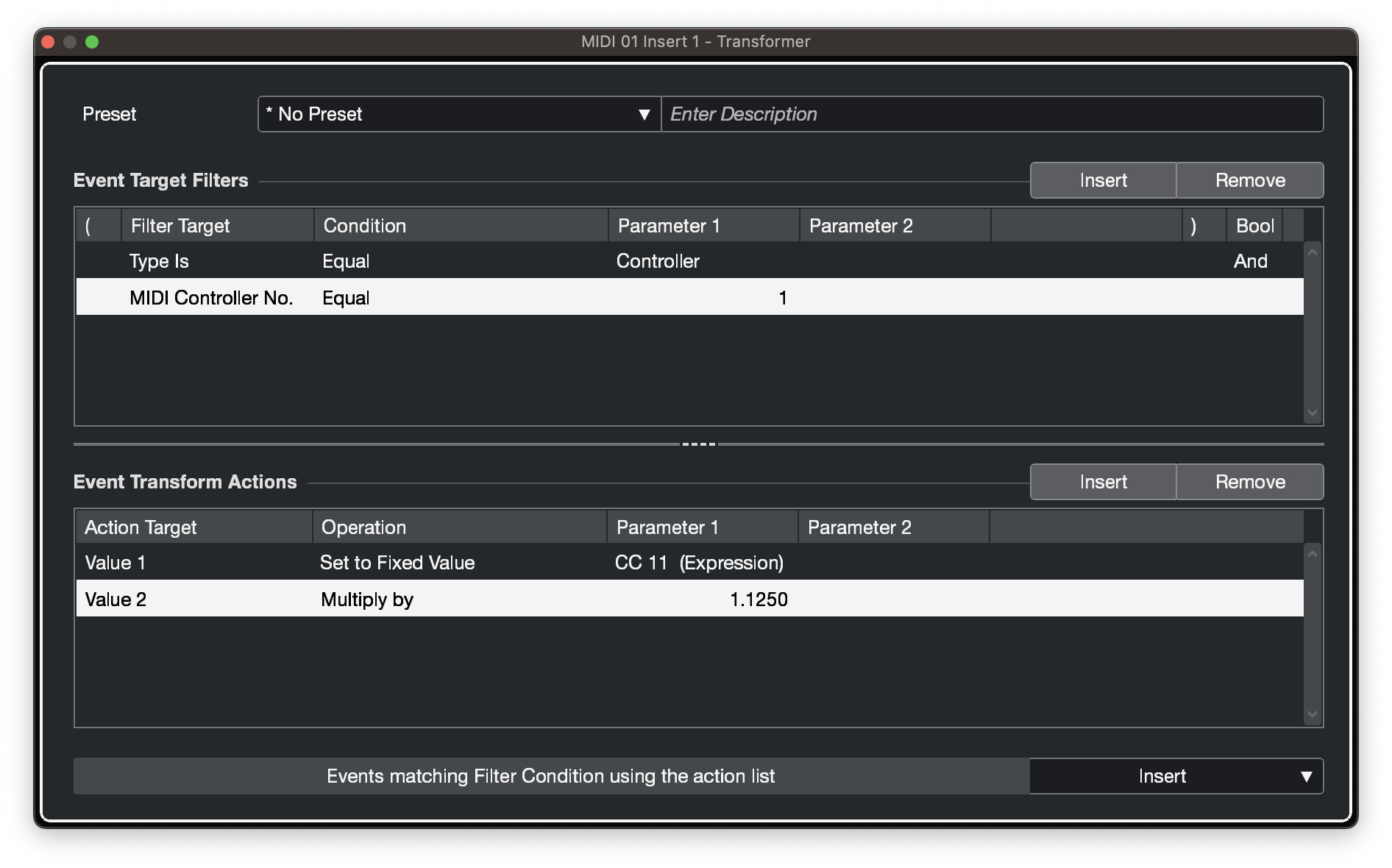Click the Multiply by operation
The width and height of the screenshot is (1392, 868).
click(367, 600)
